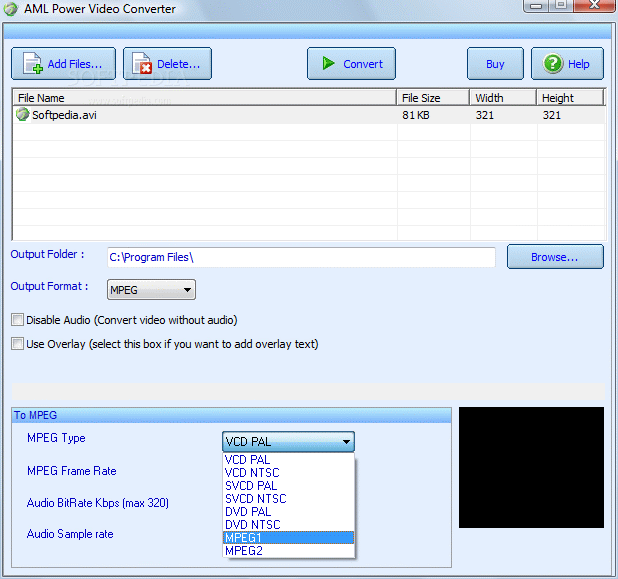The width and height of the screenshot is (618, 579).
Task: Click the Buy button
Action: coord(495,63)
